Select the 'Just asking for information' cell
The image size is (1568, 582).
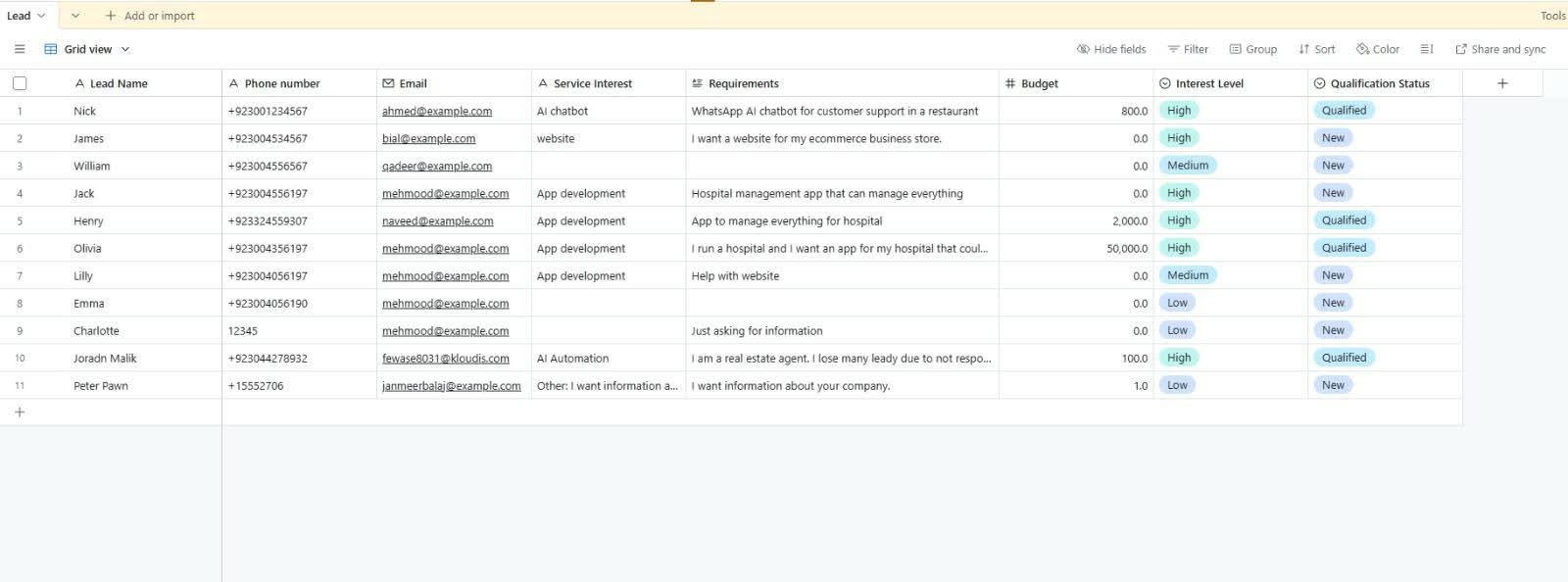coord(843,330)
